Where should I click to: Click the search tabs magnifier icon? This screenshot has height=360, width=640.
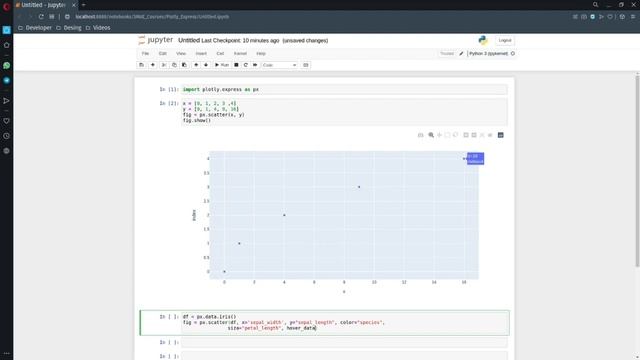click(596, 5)
